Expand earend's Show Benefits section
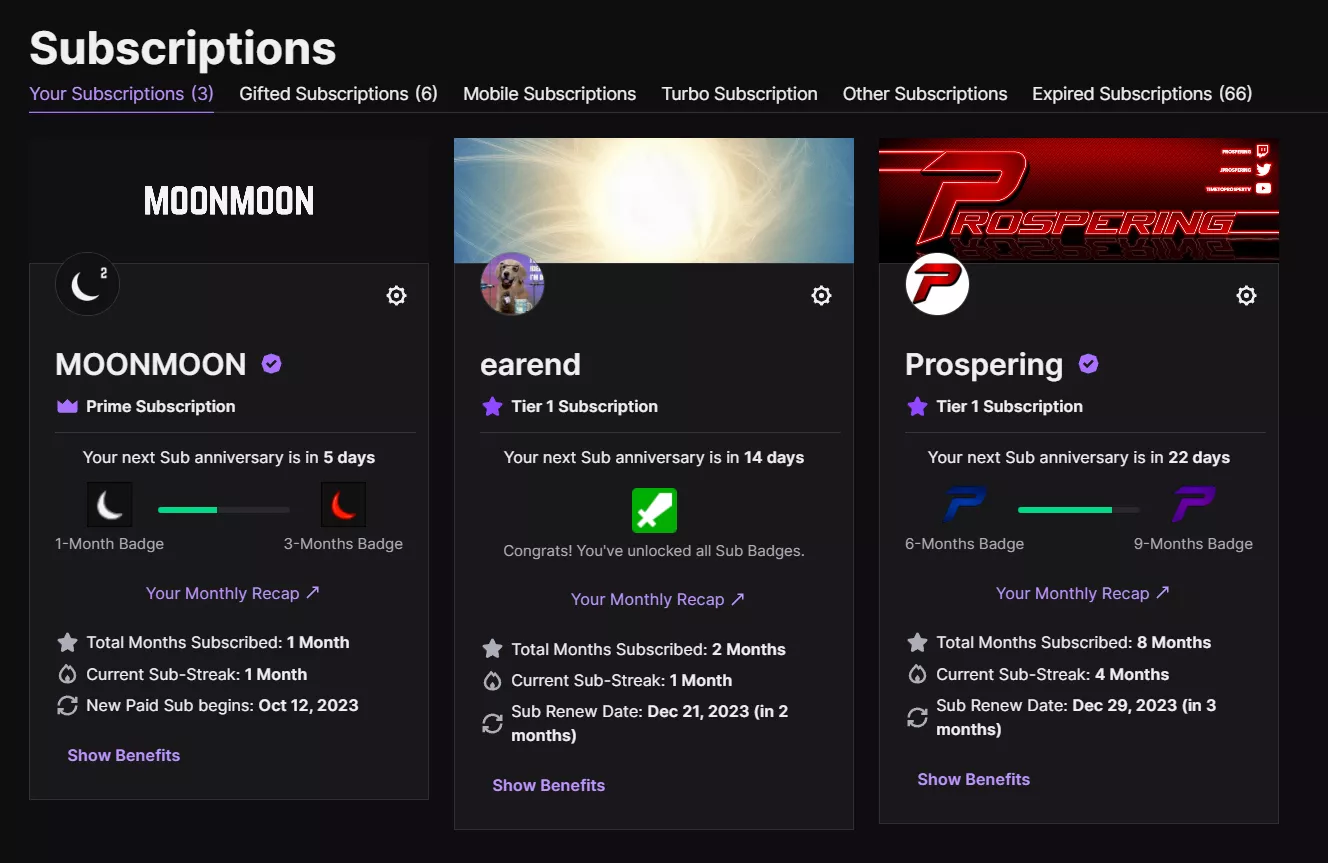Screen dimensions: 1328x863 (548, 785)
